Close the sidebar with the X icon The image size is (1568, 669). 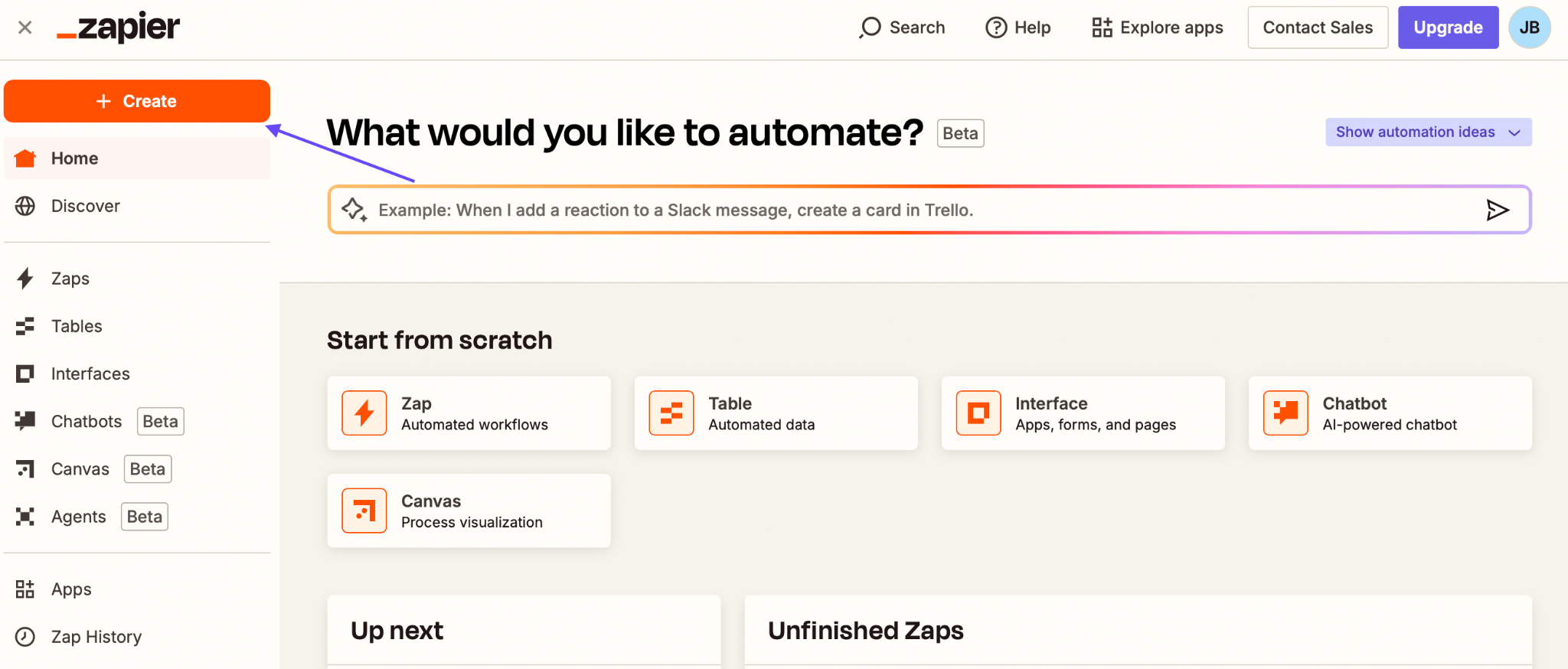pos(25,28)
